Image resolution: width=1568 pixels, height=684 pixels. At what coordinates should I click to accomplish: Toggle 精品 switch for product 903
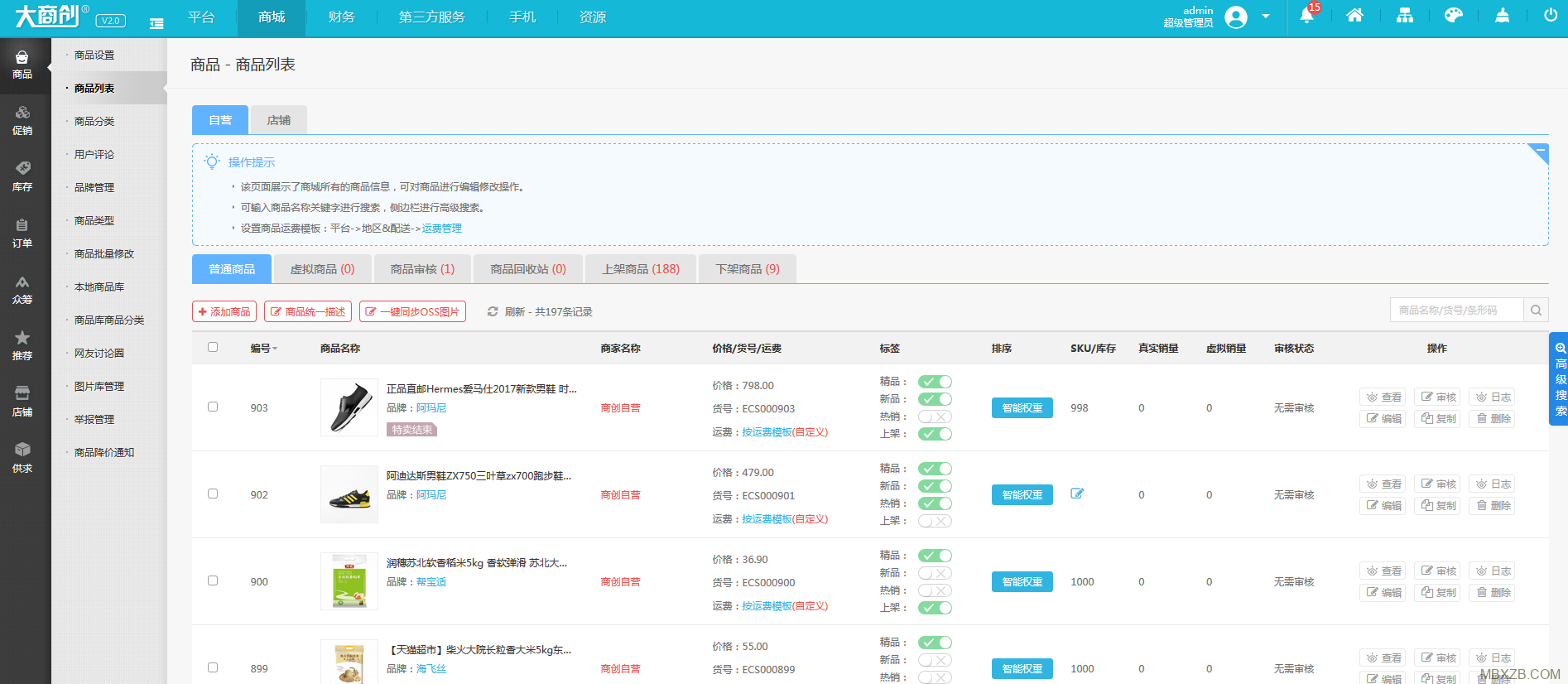click(935, 382)
